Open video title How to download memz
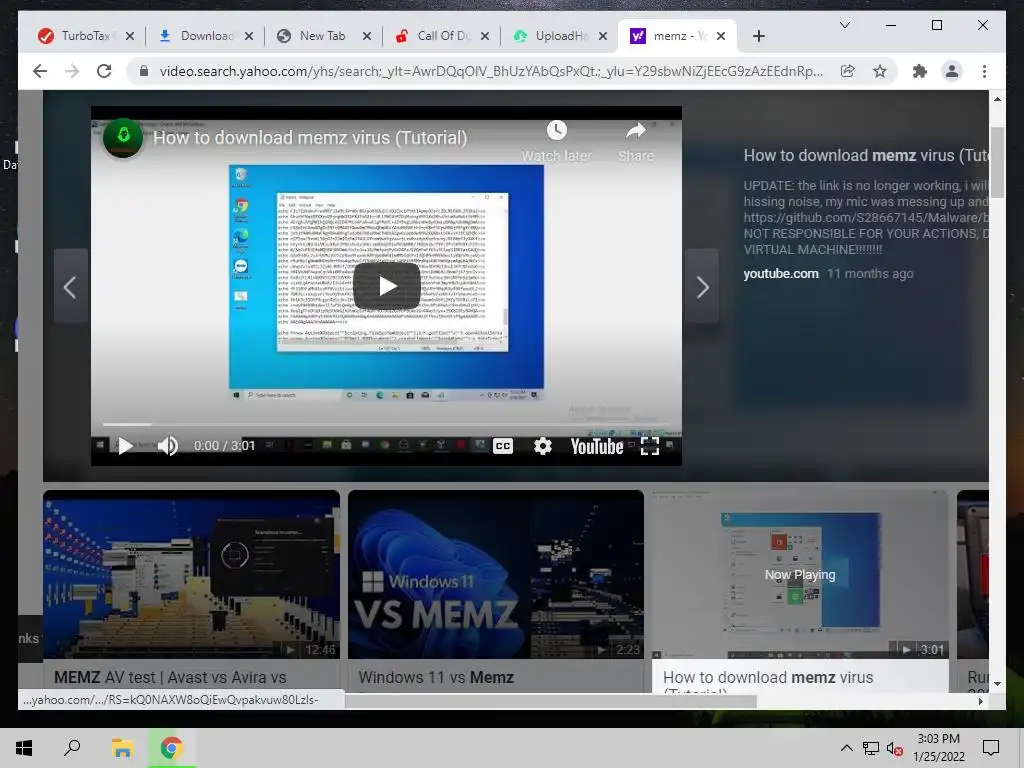 click(x=310, y=138)
